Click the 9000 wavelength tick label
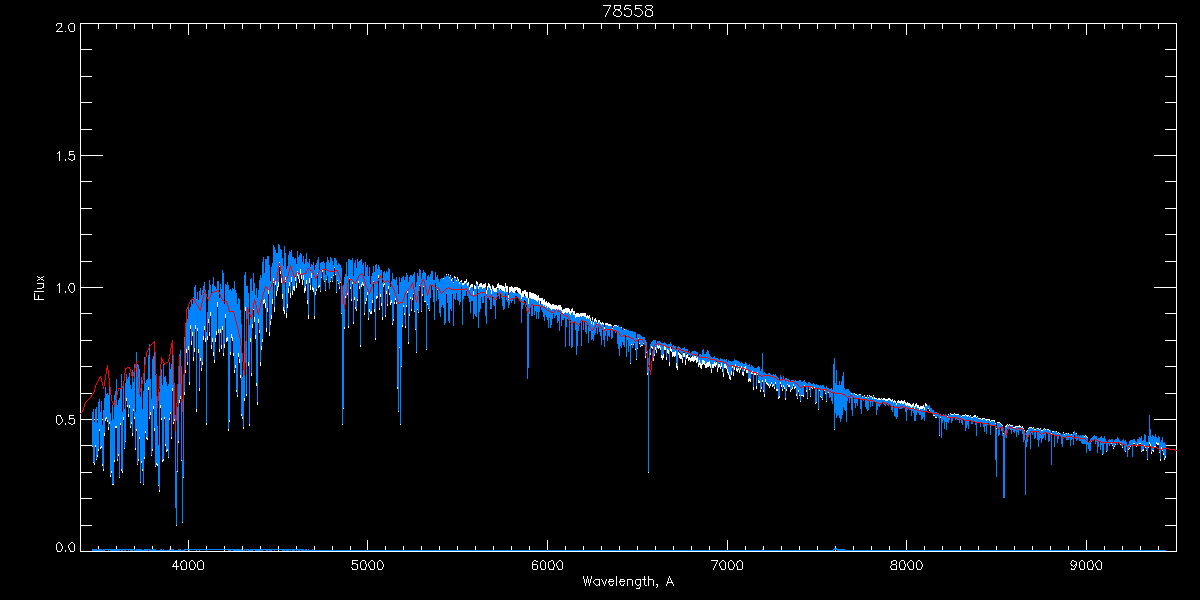Viewport: 1200px width, 600px height. [x=1087, y=564]
